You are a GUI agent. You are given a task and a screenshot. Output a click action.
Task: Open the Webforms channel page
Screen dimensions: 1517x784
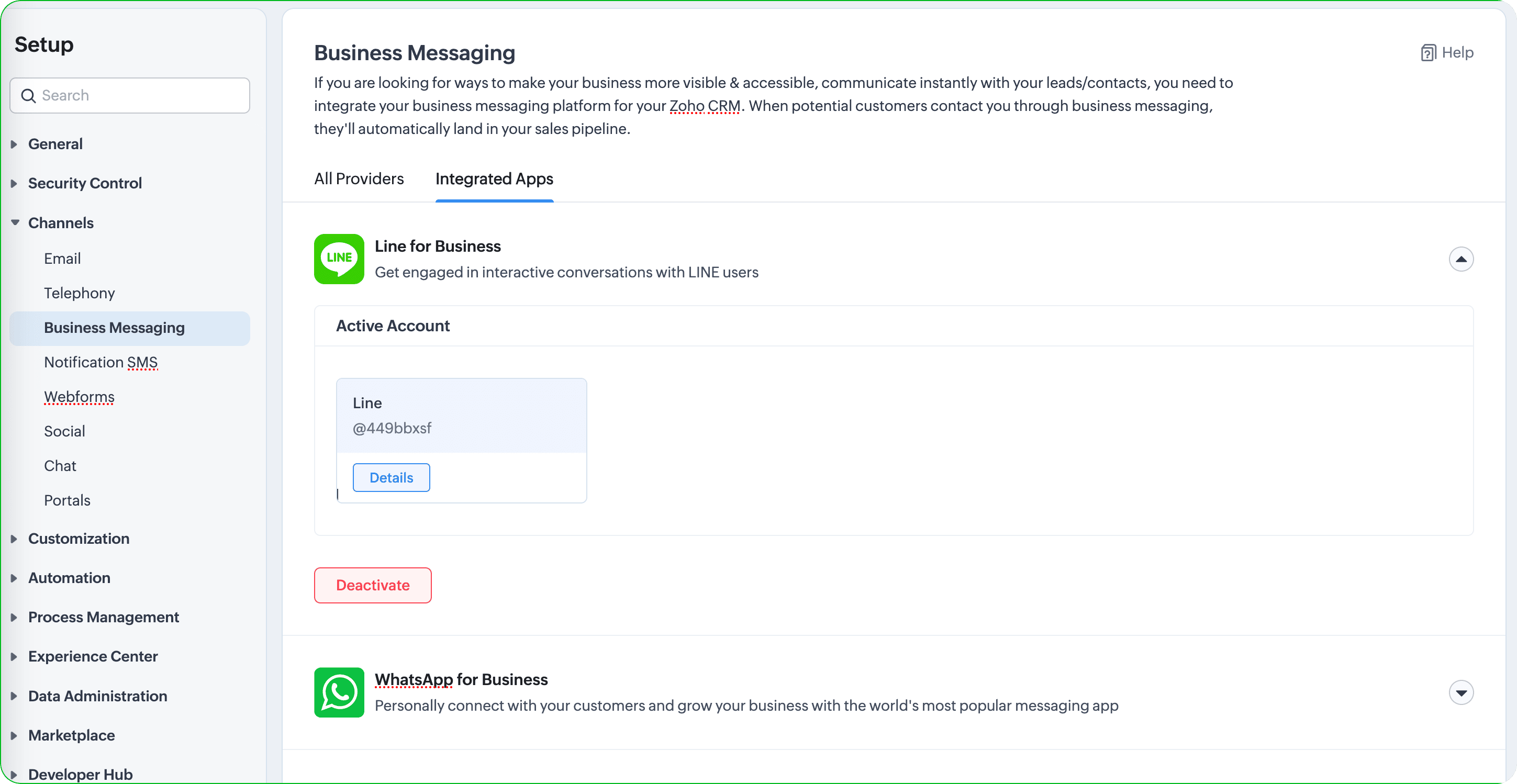tap(79, 397)
